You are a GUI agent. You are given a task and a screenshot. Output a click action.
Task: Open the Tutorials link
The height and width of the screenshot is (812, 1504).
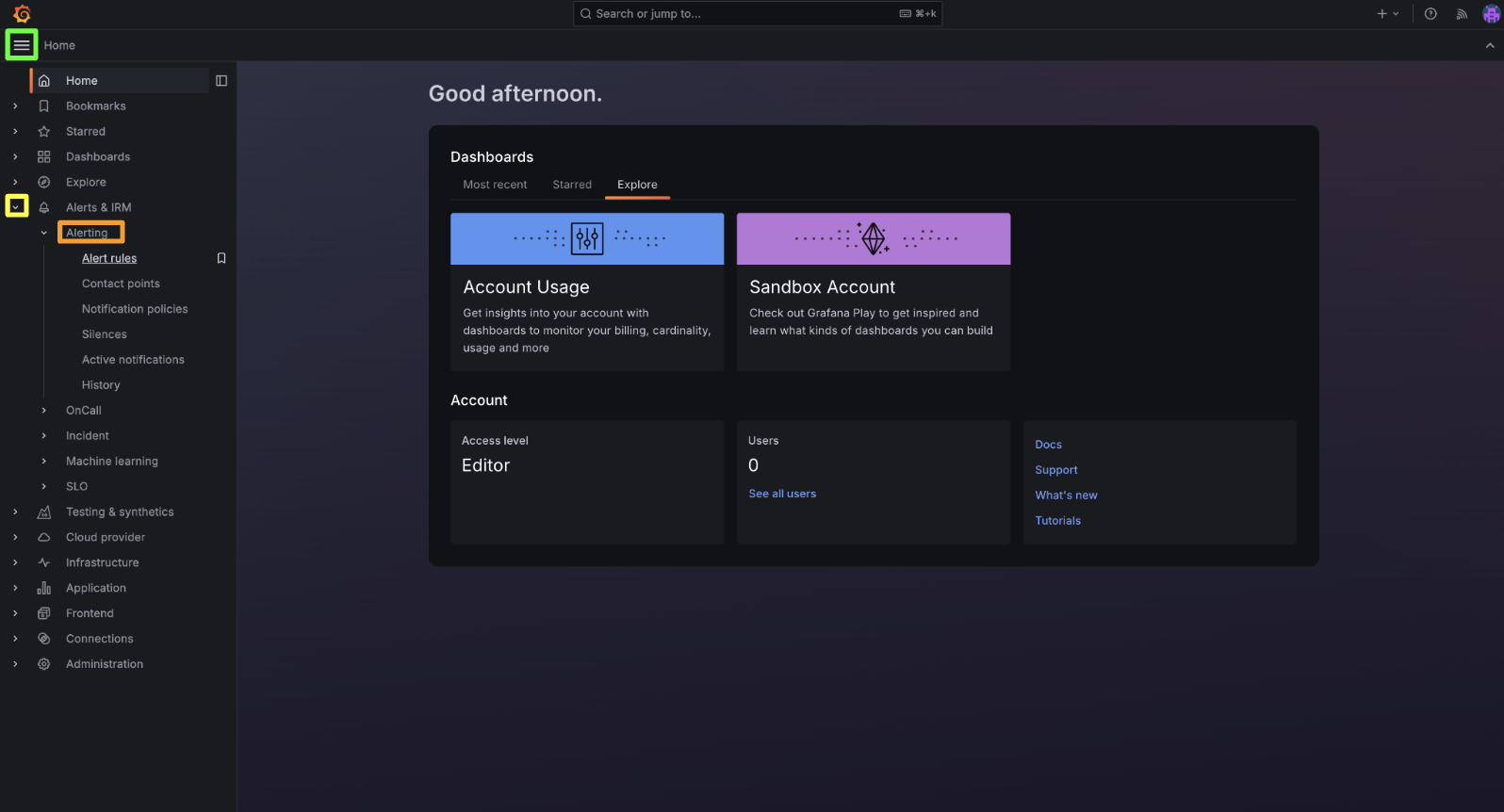point(1057,521)
